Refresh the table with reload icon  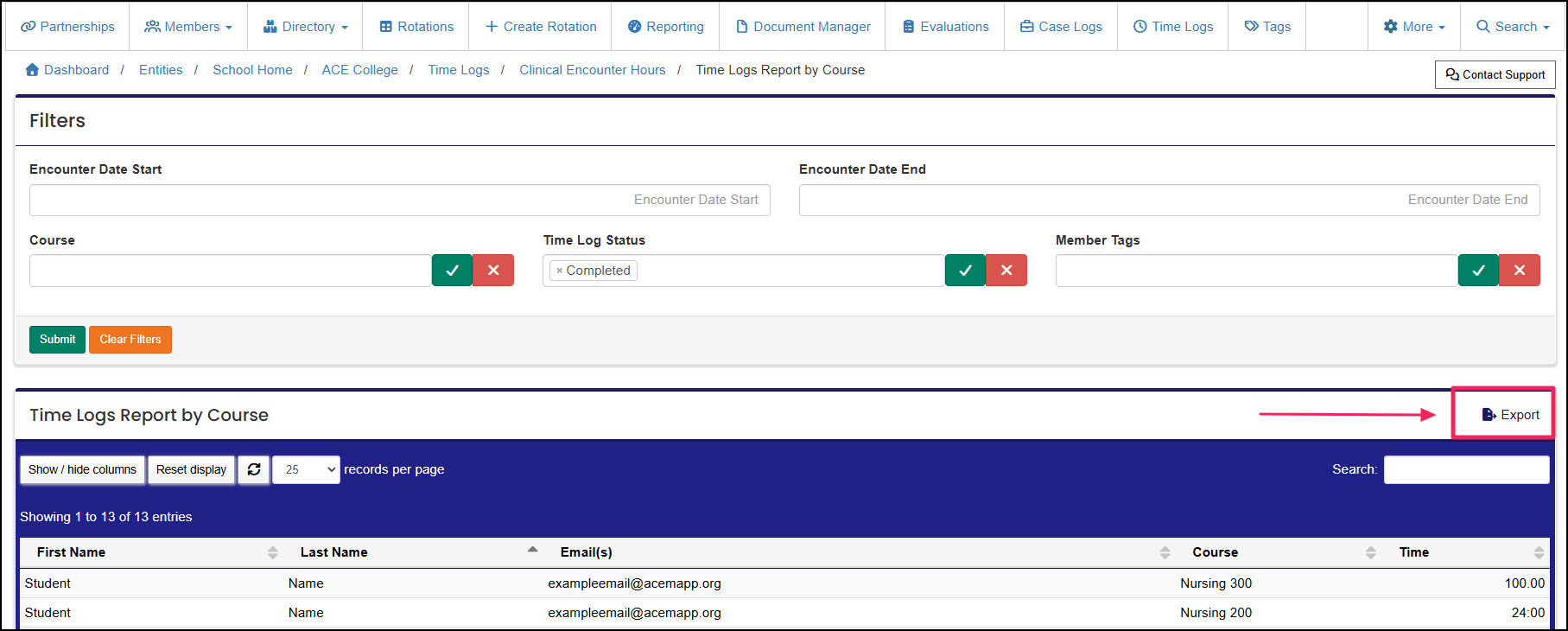click(254, 469)
